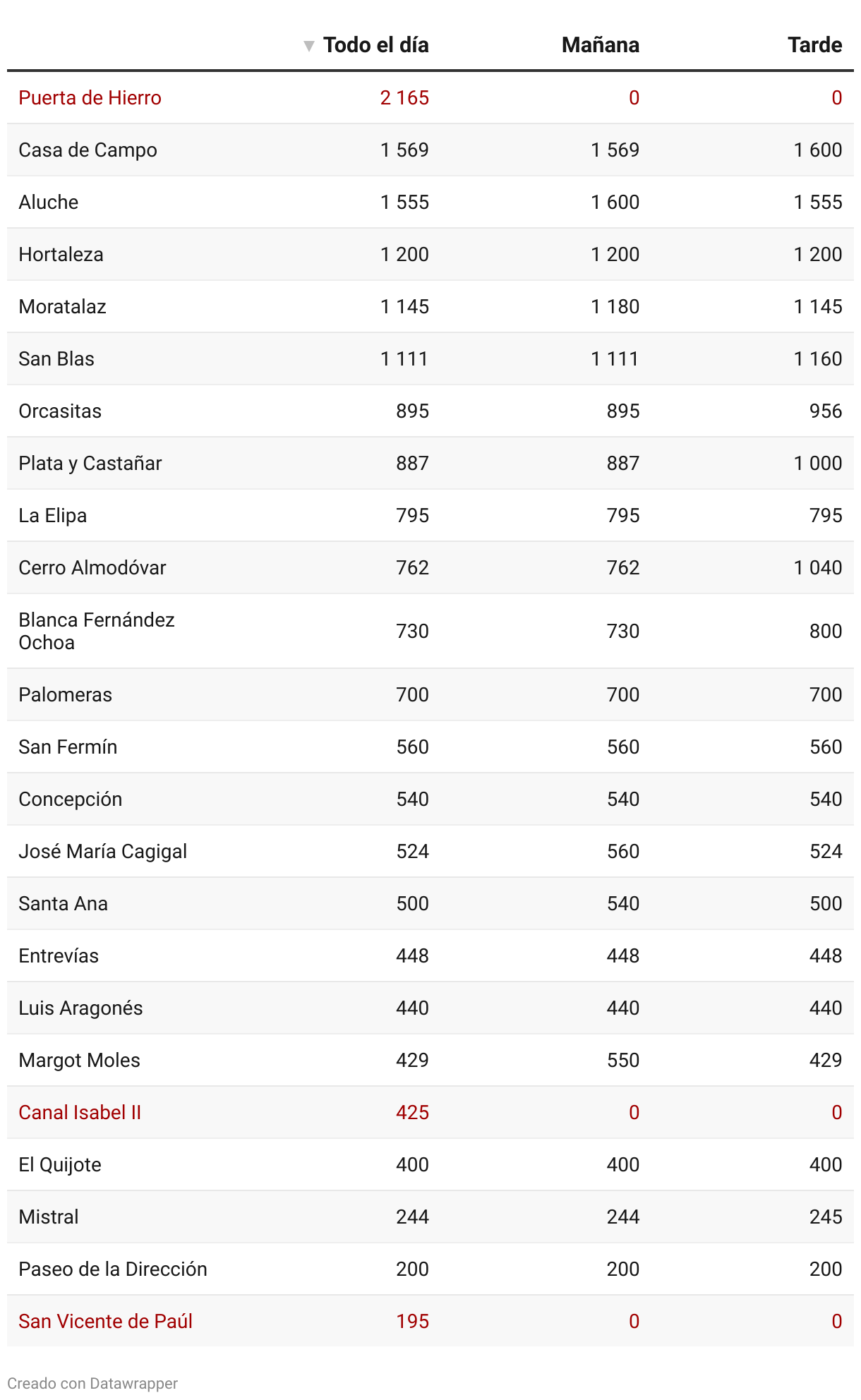
Task: Click the Aluche row label
Action: click(48, 203)
